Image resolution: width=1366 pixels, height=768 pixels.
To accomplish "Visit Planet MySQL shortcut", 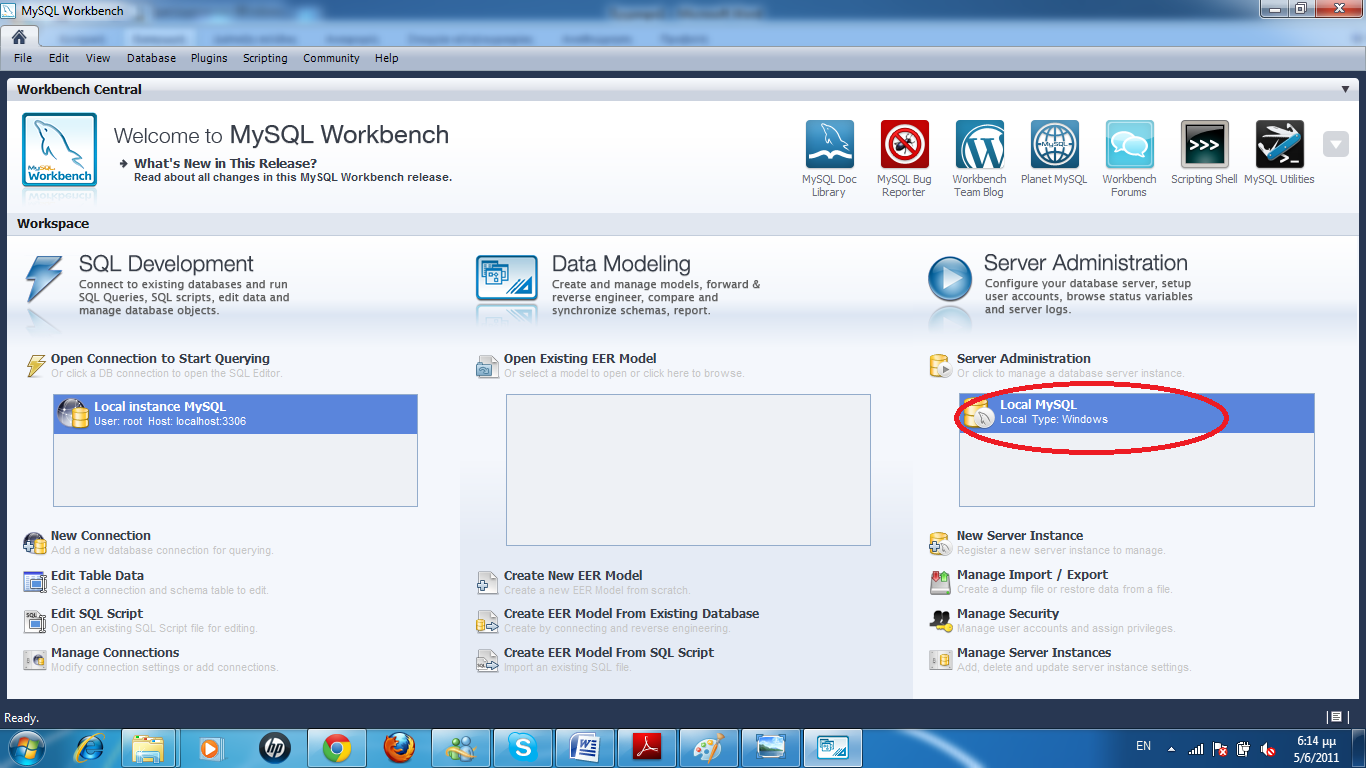I will [x=1055, y=145].
